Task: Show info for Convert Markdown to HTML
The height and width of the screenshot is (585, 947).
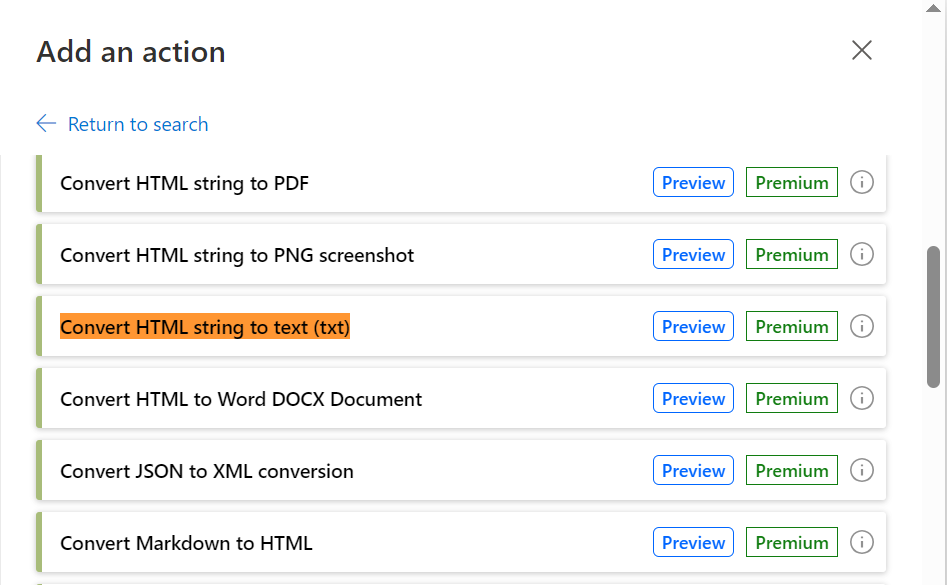Action: coord(862,542)
